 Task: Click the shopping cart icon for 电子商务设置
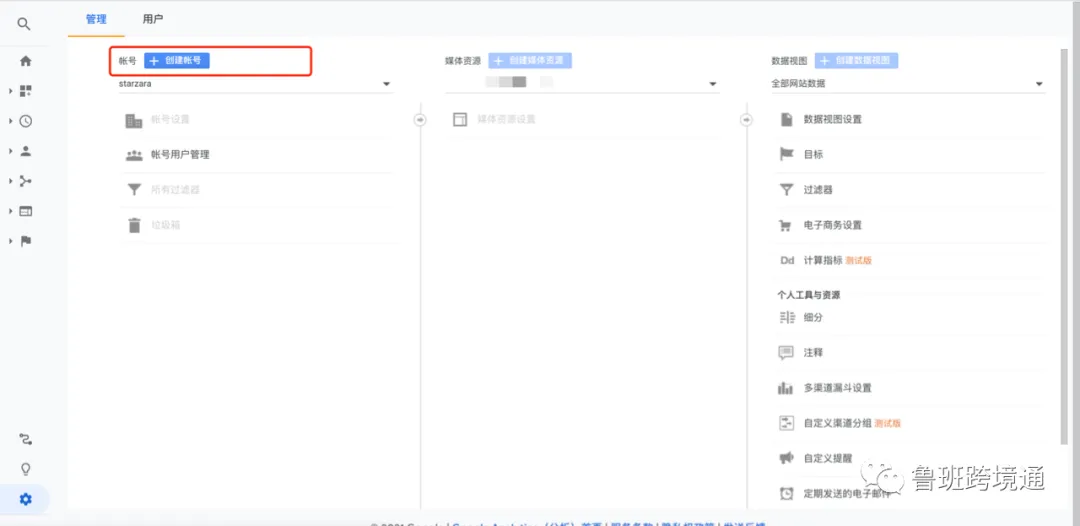point(785,225)
